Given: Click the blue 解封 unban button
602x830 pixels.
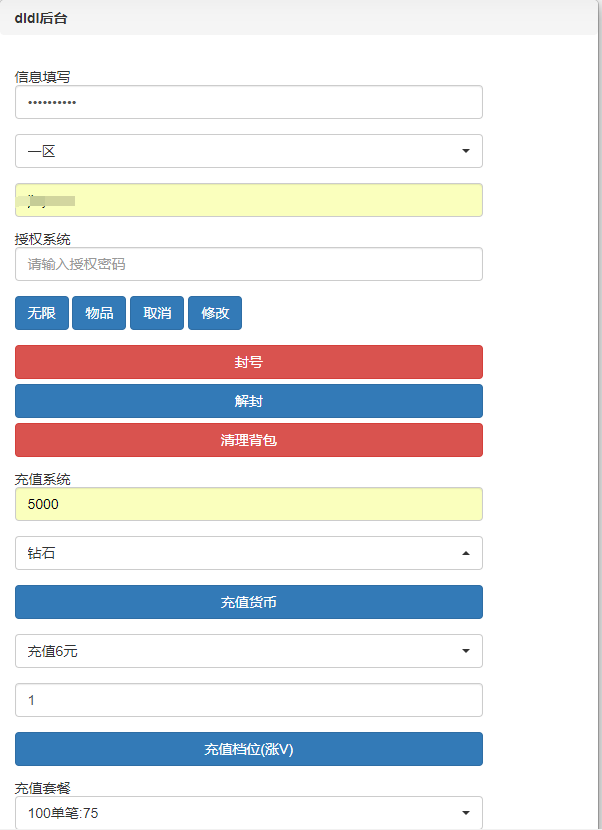Looking at the screenshot, I should 248,401.
